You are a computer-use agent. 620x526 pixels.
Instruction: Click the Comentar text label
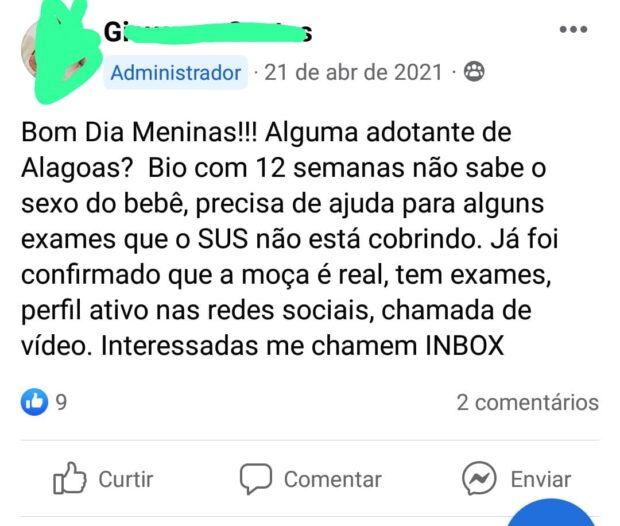pos(333,479)
